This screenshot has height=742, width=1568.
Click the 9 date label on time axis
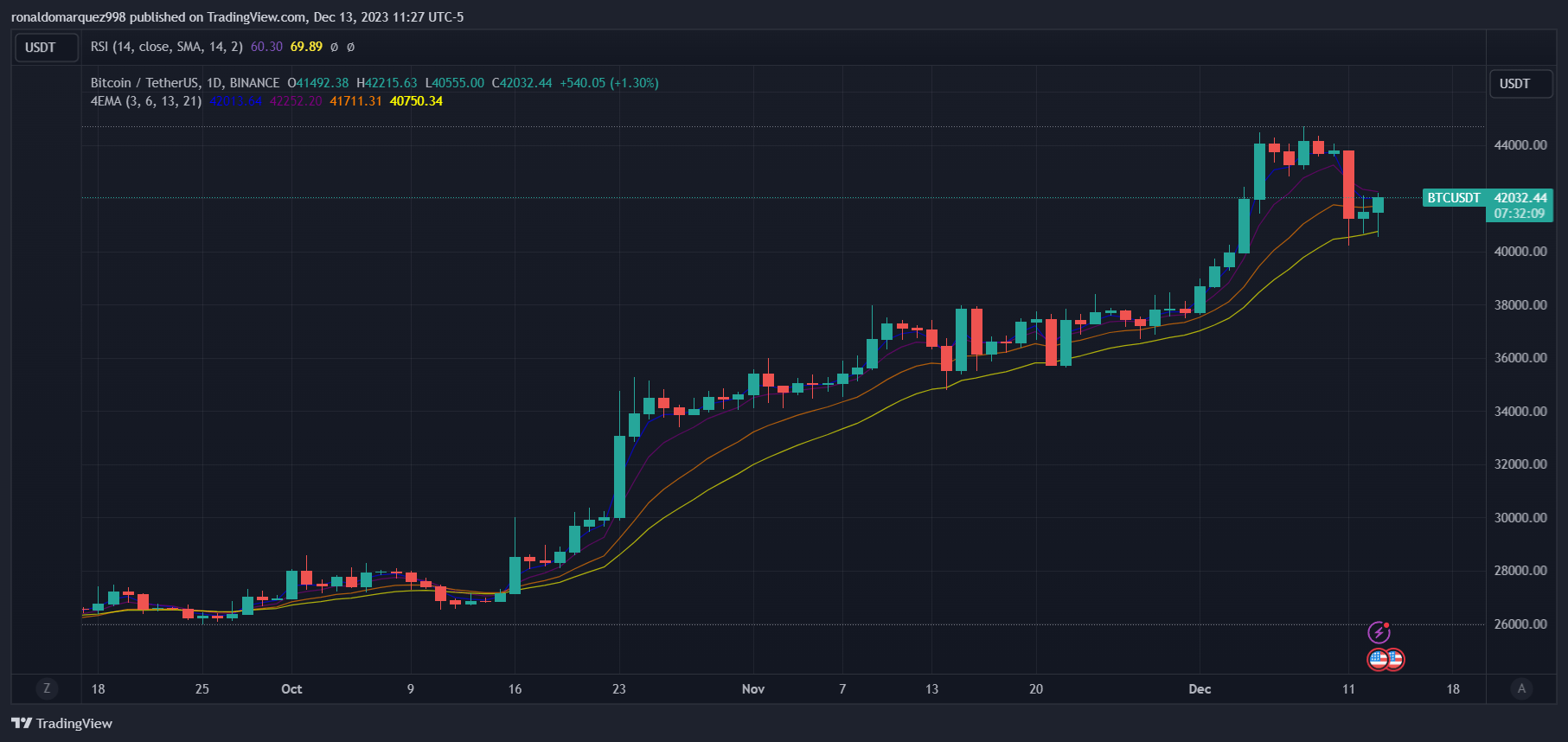coord(411,689)
